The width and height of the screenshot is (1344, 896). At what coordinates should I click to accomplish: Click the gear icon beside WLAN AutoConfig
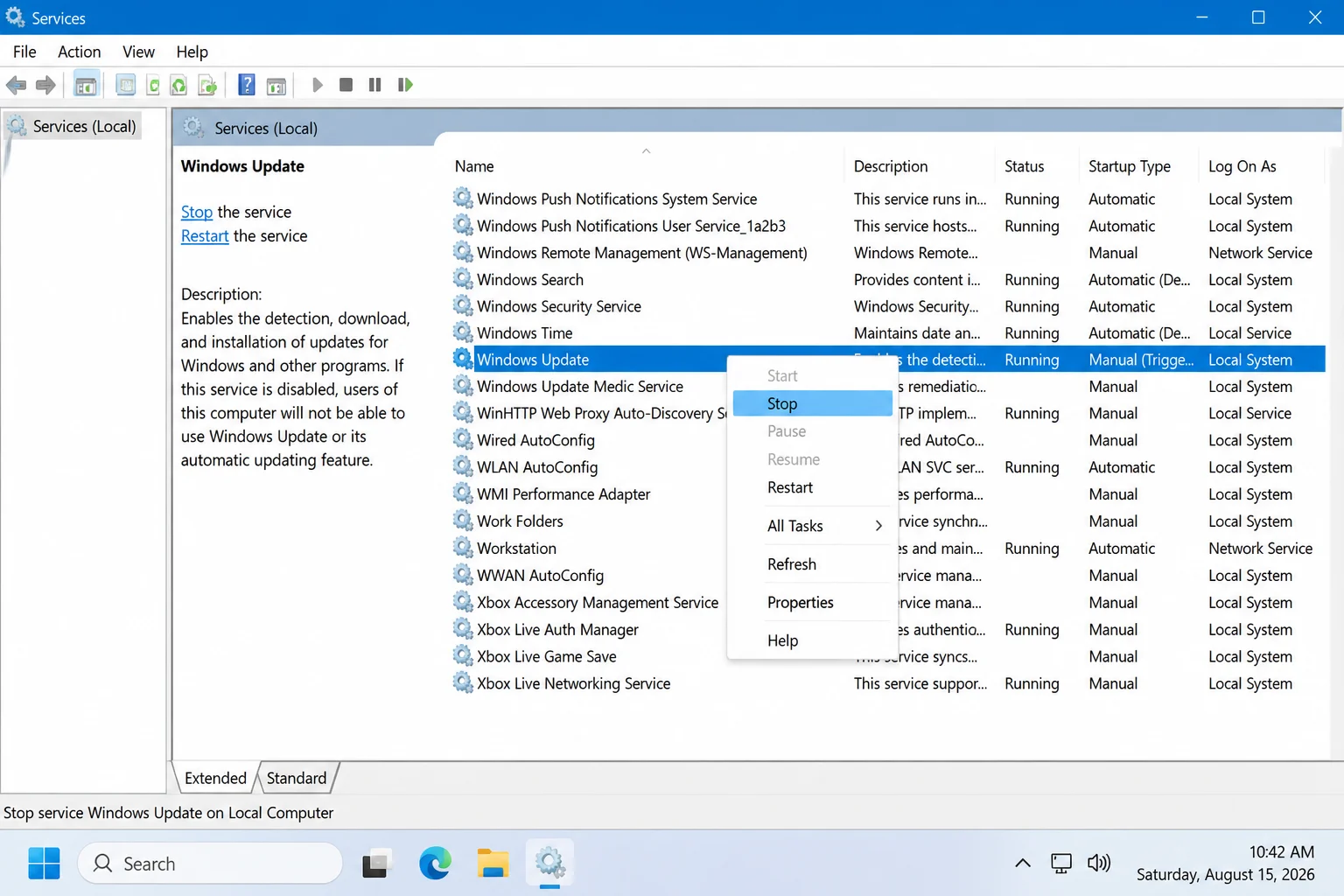point(463,466)
